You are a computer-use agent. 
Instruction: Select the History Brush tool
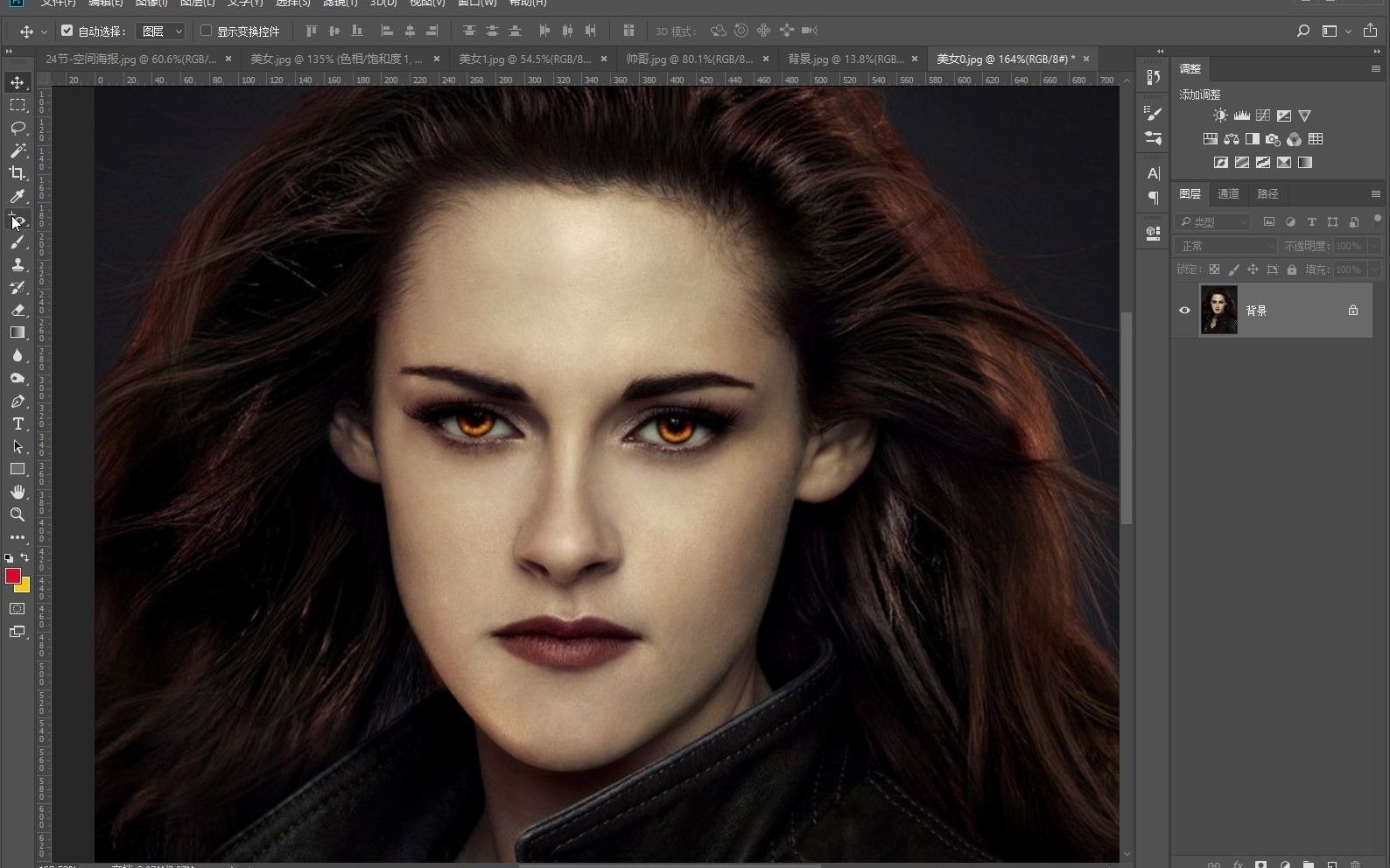18,287
